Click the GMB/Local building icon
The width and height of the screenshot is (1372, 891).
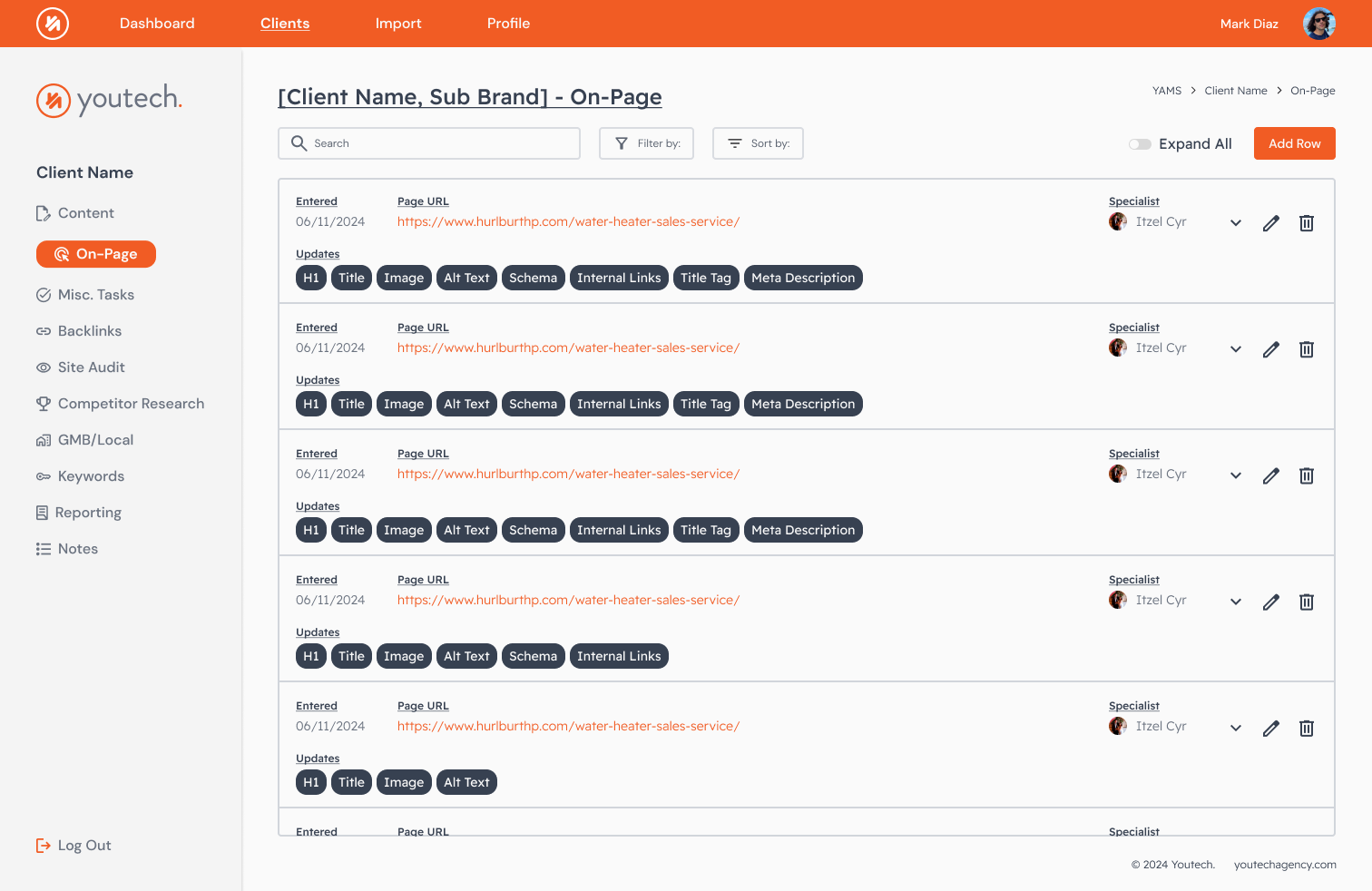click(x=43, y=440)
